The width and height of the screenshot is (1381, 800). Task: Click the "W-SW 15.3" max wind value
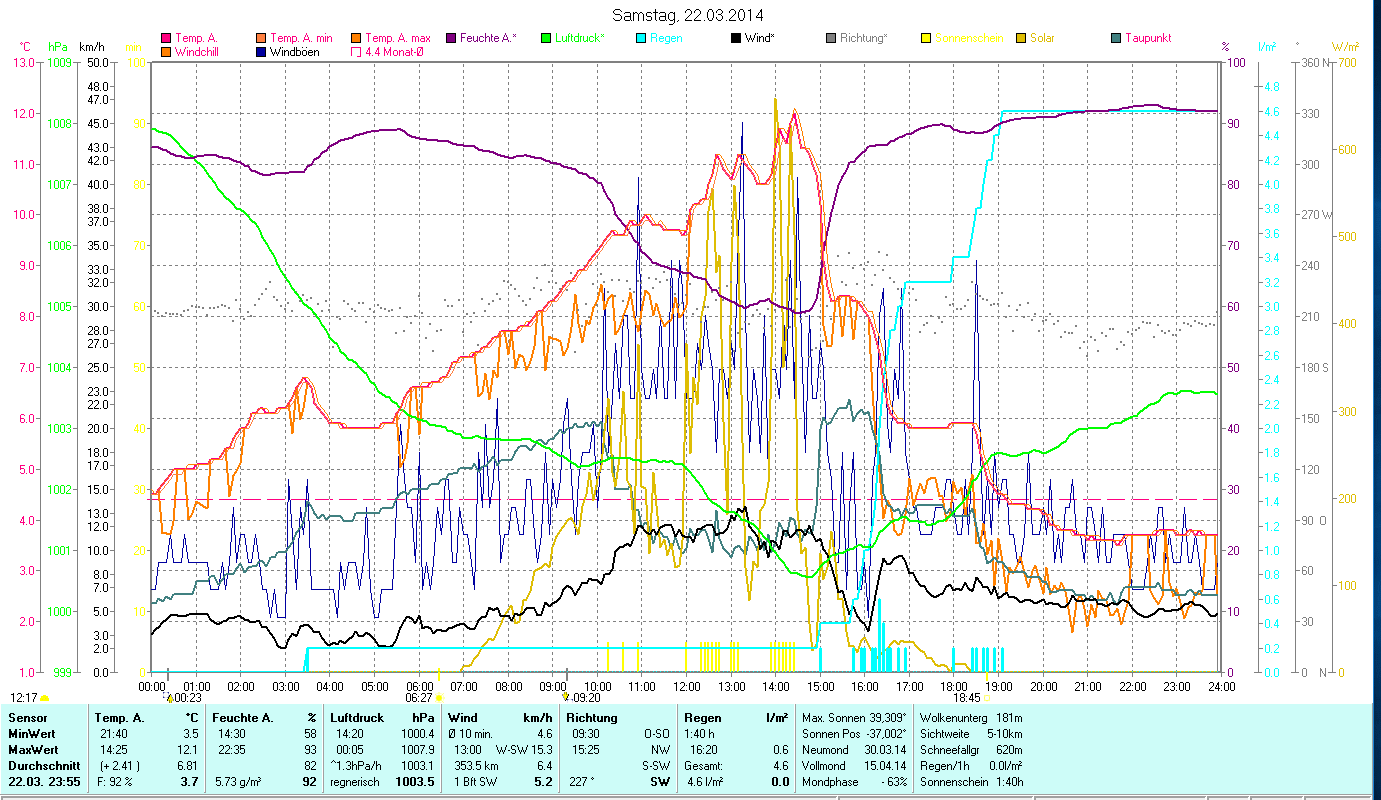click(524, 750)
